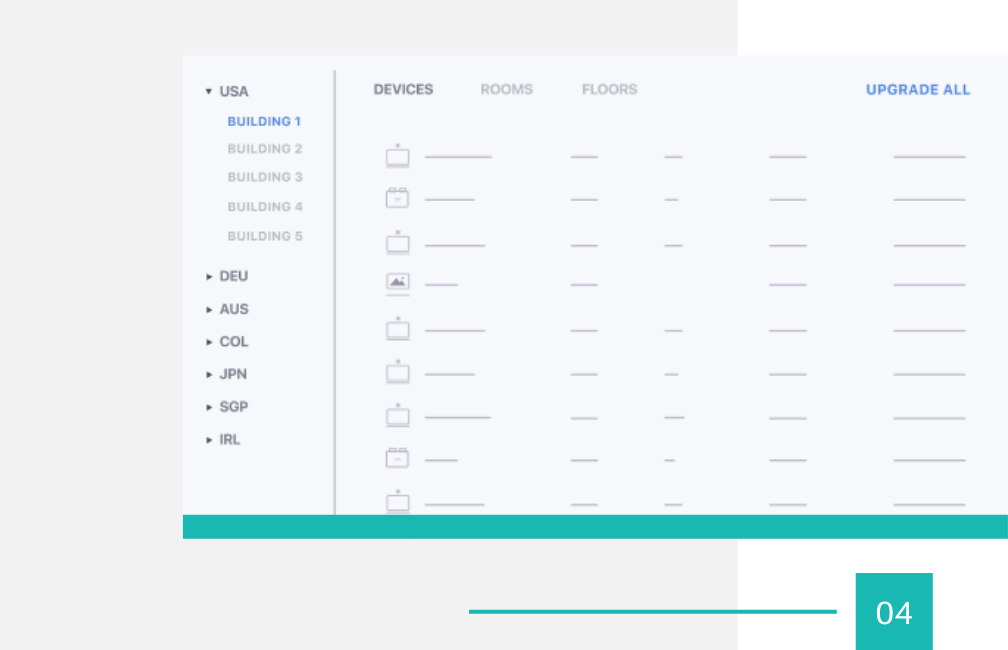Select the display icon in the third device row
This screenshot has width=1008, height=650.
pyautogui.click(x=398, y=243)
